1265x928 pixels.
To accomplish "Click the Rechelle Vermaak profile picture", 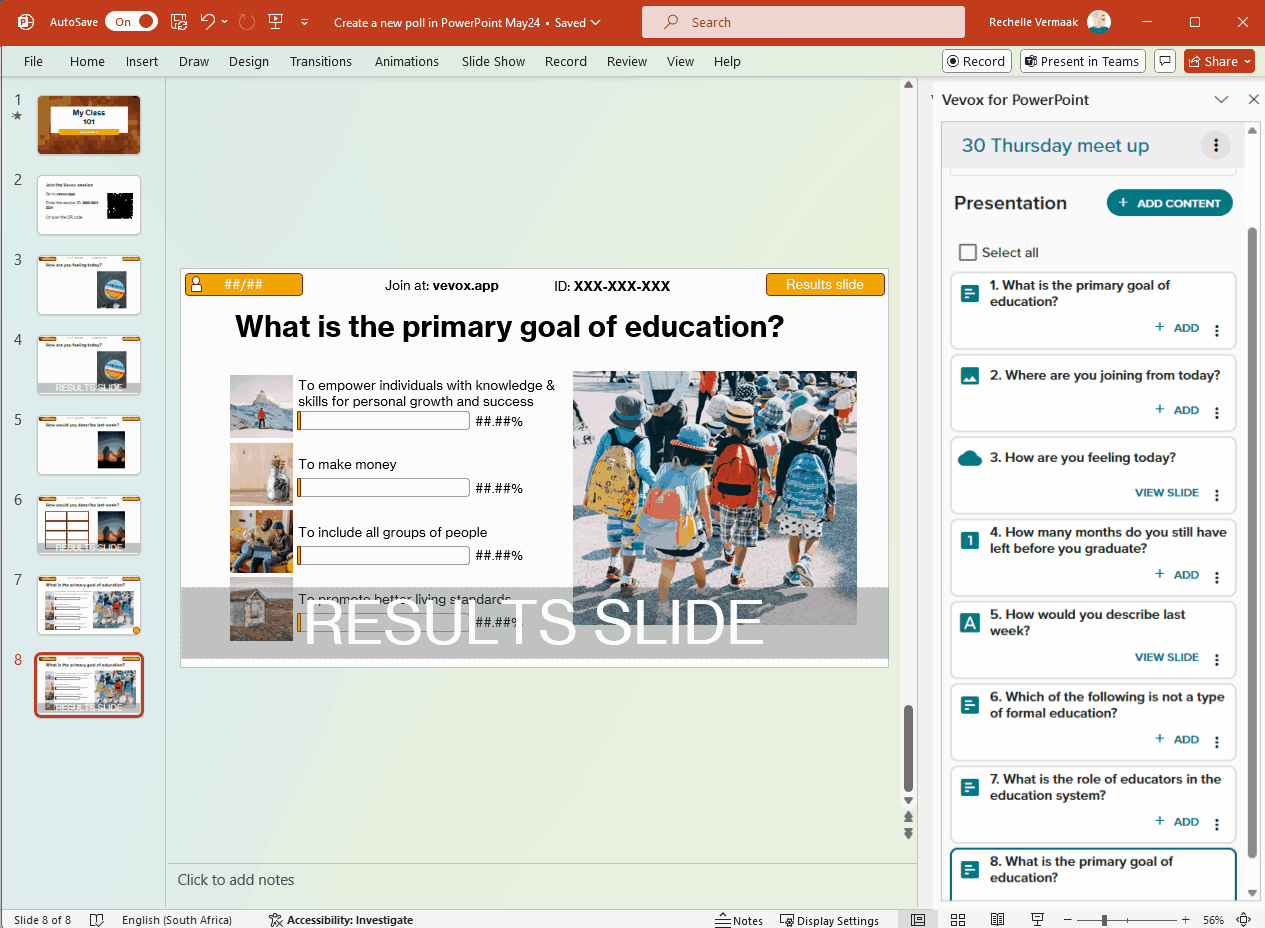I will (x=1099, y=21).
